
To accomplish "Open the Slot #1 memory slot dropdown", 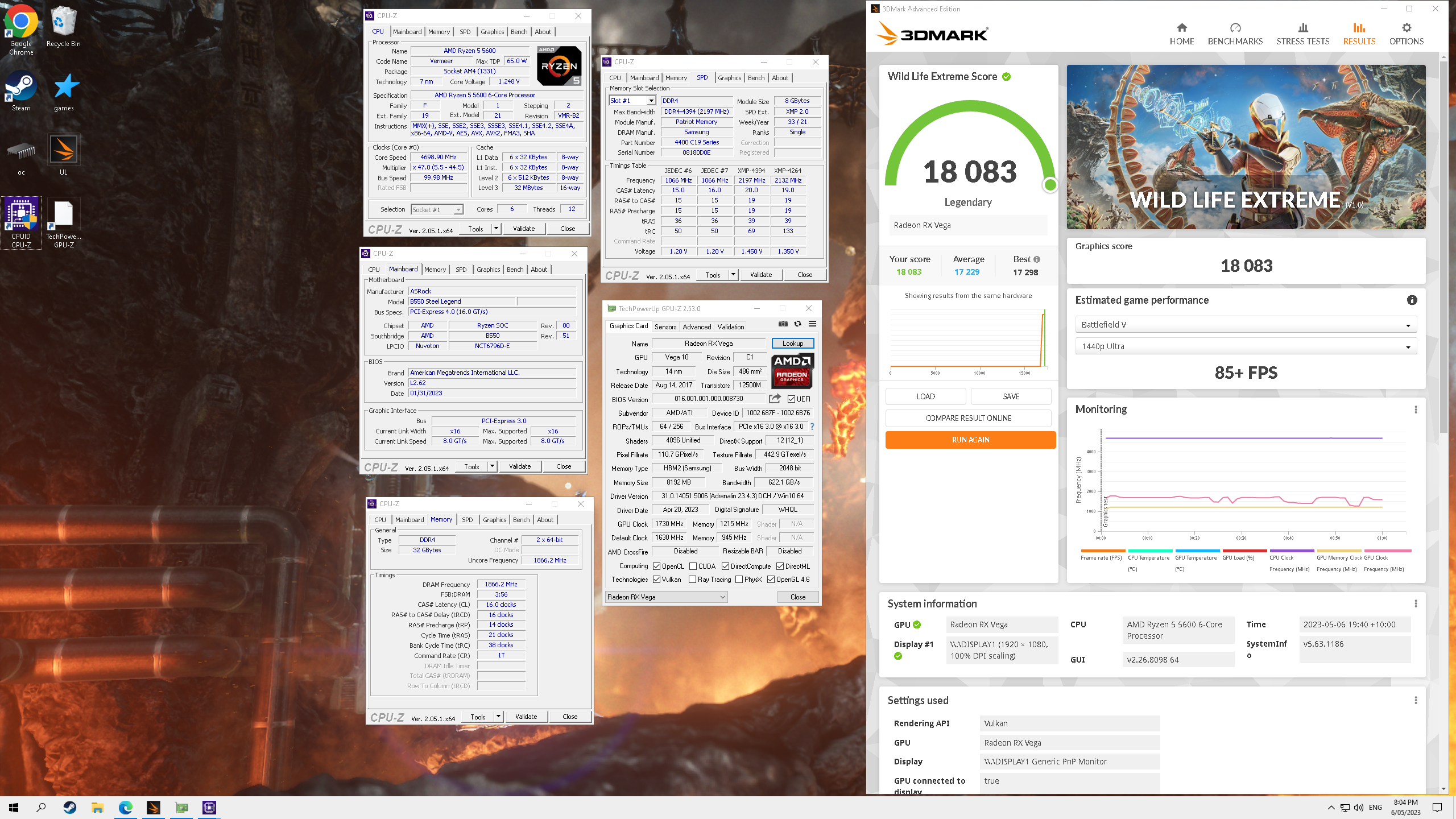I will tap(632, 101).
